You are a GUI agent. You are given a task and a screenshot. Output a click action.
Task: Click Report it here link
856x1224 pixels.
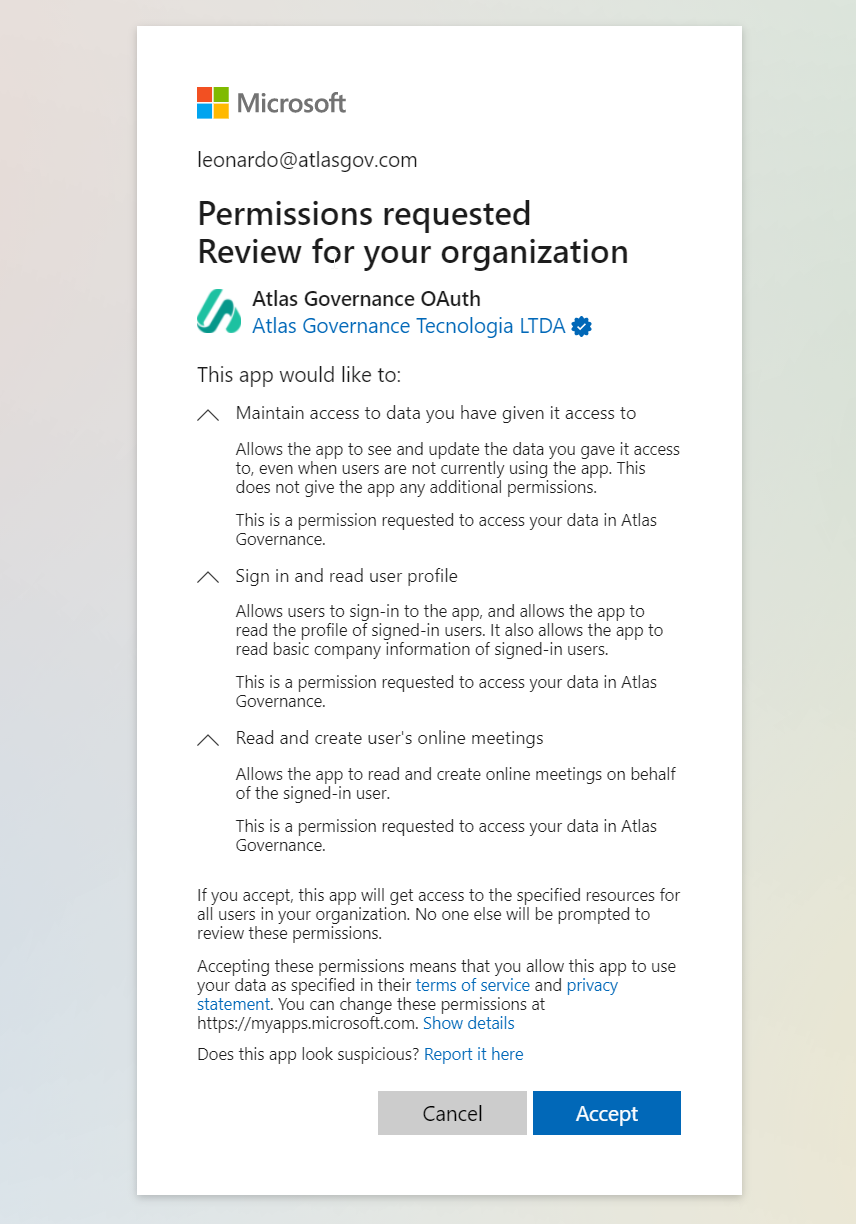pos(474,1054)
